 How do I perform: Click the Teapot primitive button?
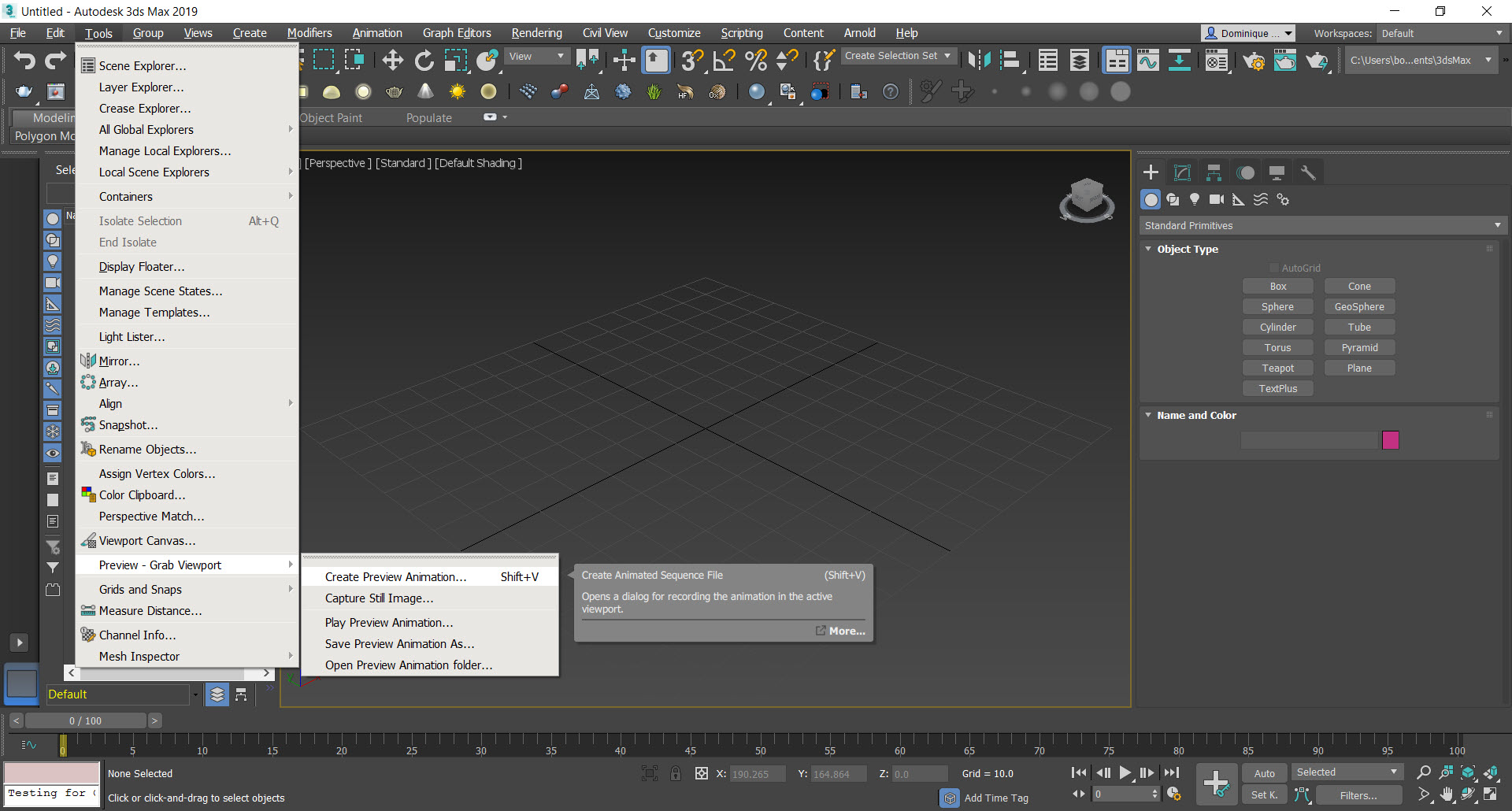point(1277,368)
